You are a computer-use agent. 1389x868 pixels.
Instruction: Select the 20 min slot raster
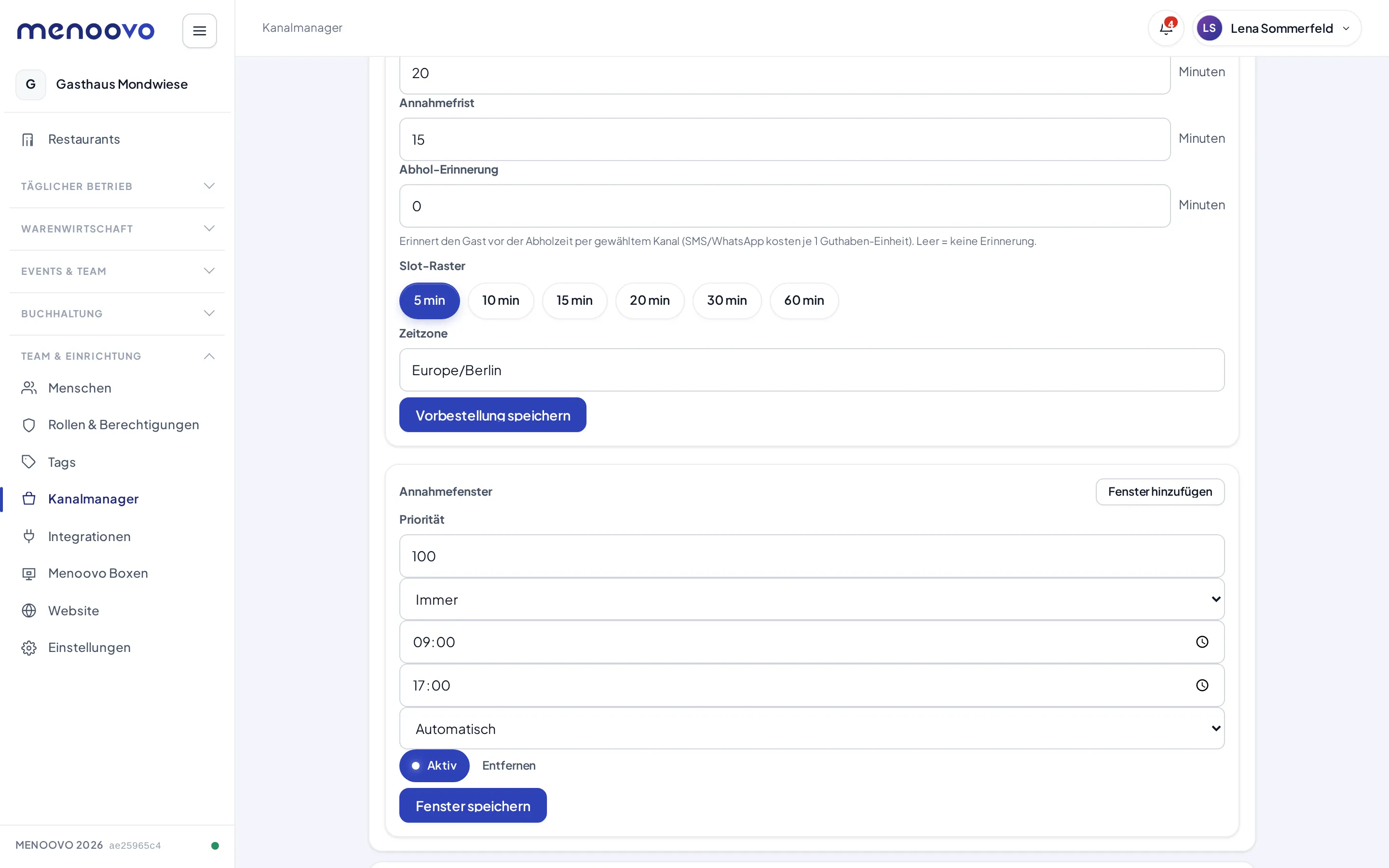650,300
